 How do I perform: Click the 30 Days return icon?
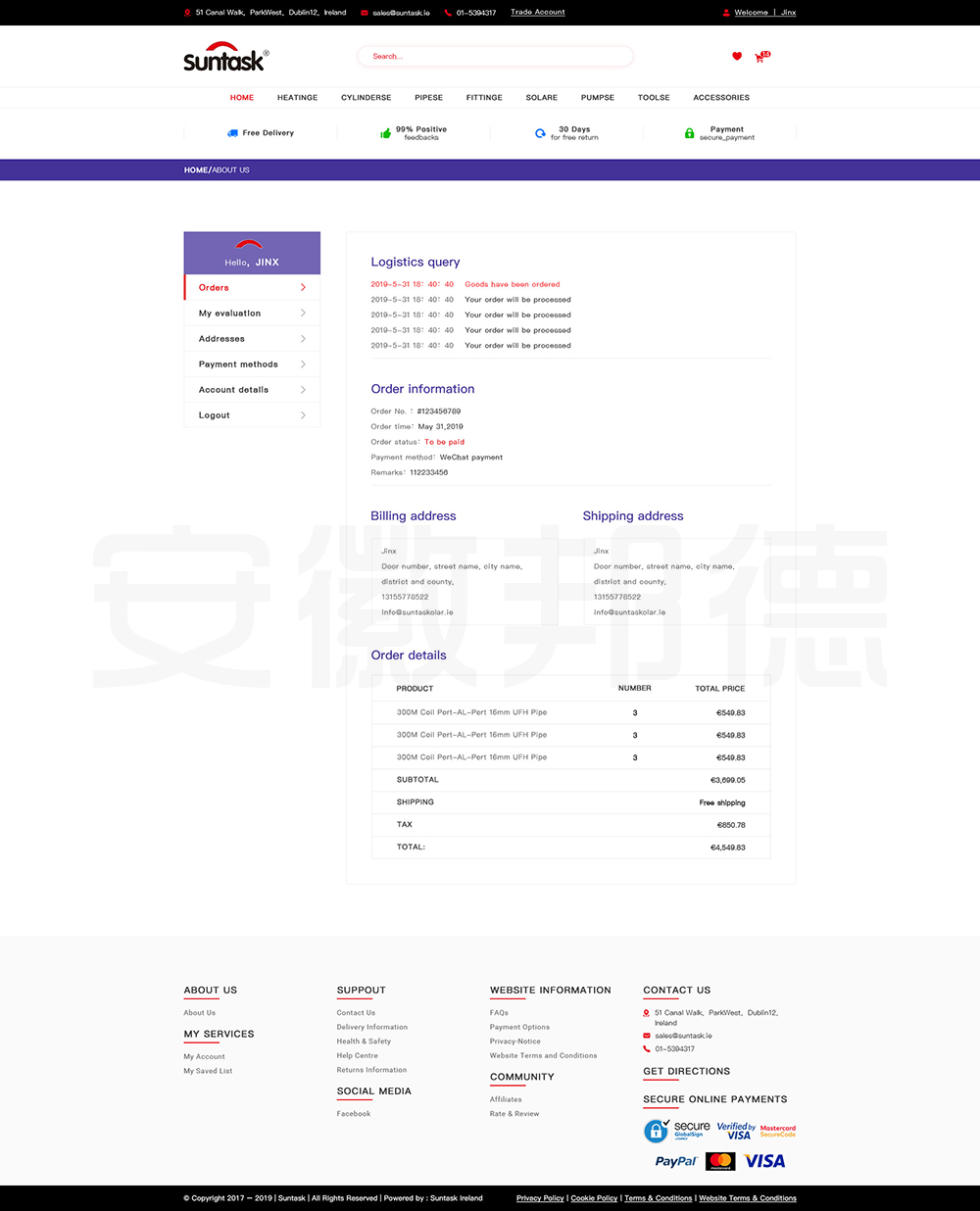540,133
